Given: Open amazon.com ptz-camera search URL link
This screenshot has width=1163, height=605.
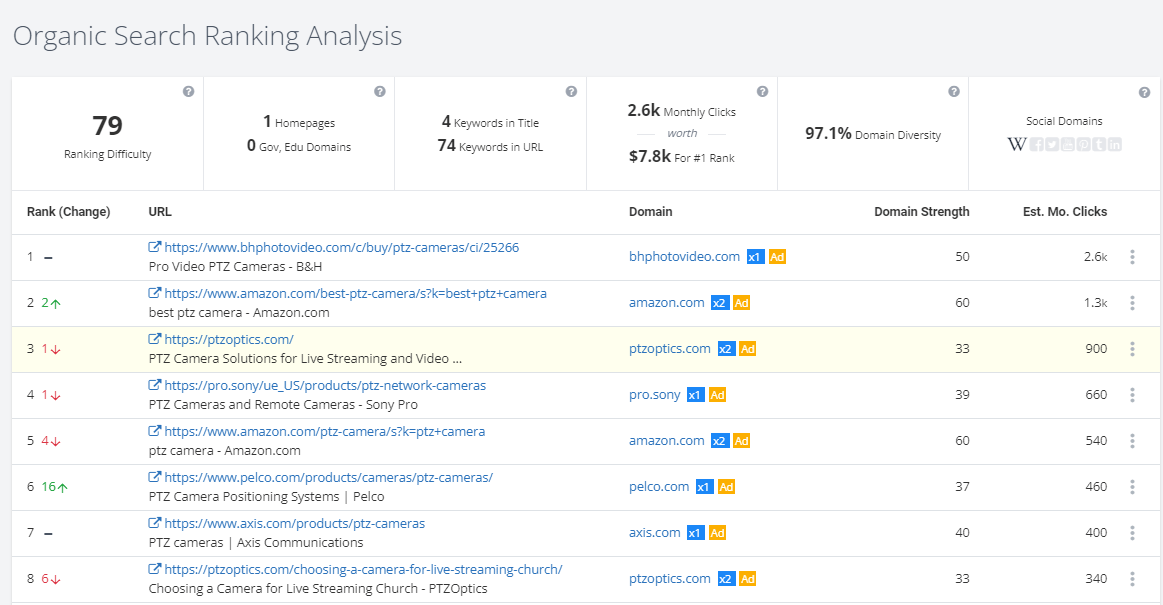Looking at the screenshot, I should click(x=325, y=431).
